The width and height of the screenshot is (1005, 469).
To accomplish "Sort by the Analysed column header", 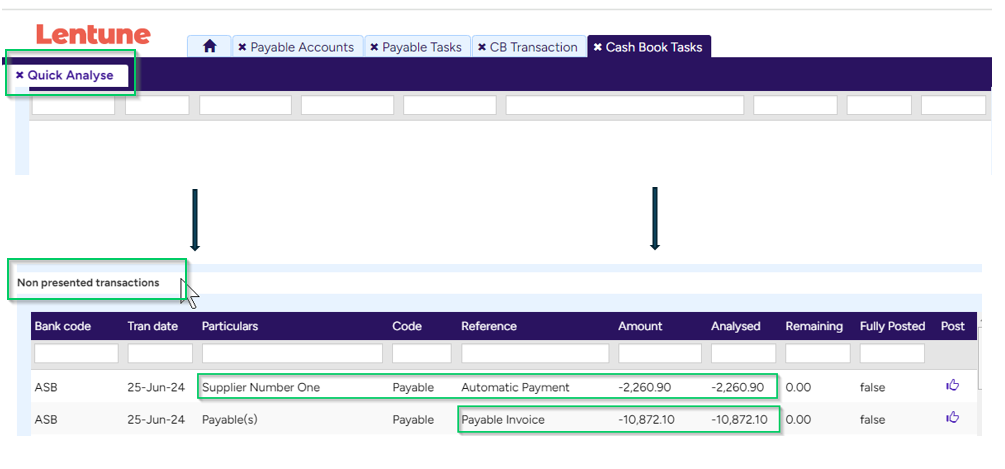I will tap(735, 326).
